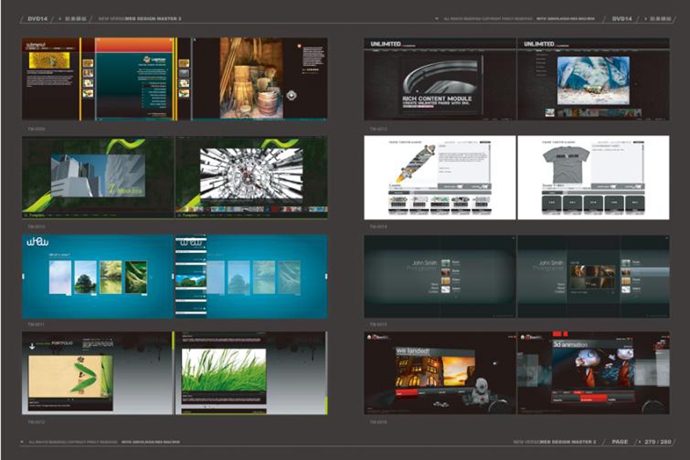Select the first small thumbnail under the graffiti photo

coord(550,113)
